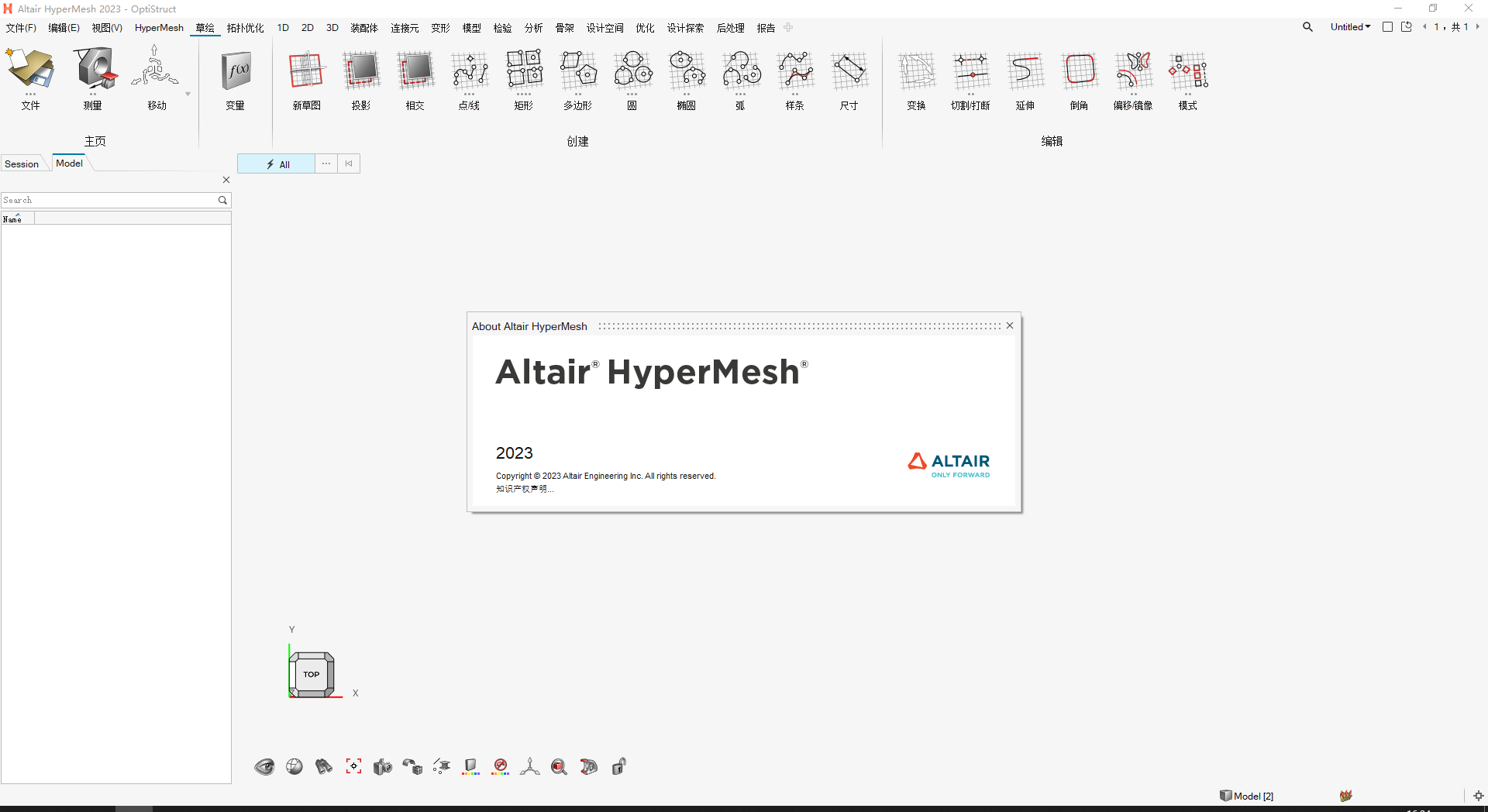Open the Untitled document dropdown
Viewport: 1488px width, 812px height.
1350,26
